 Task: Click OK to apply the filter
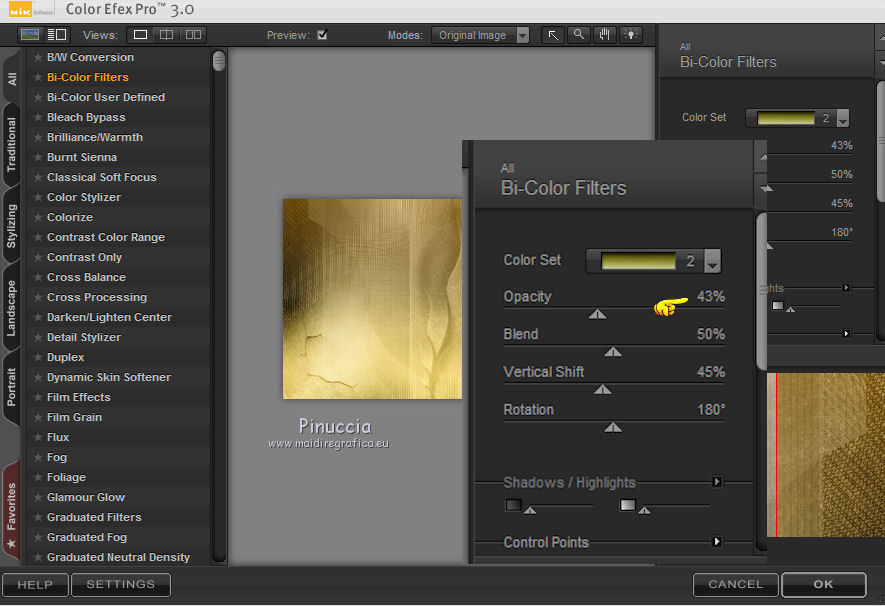tap(823, 585)
